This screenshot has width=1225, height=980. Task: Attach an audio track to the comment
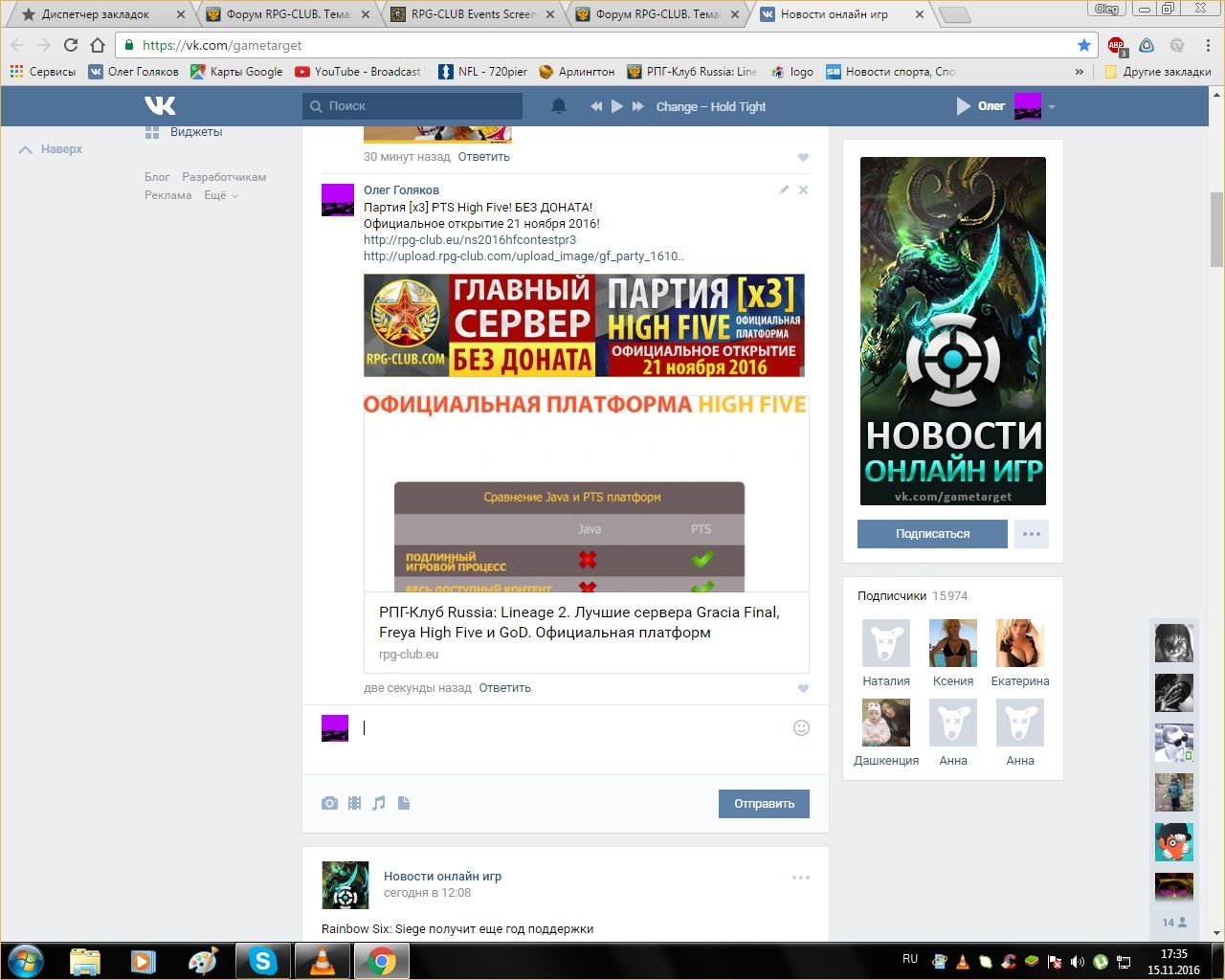(379, 803)
